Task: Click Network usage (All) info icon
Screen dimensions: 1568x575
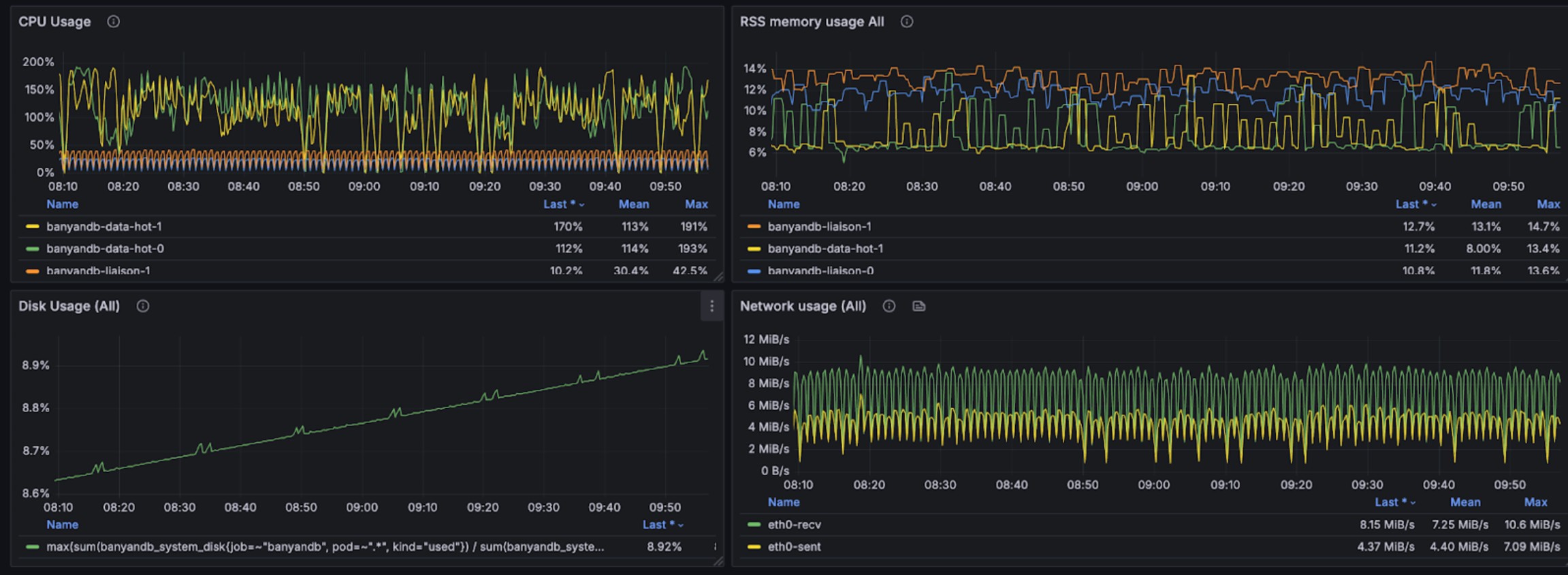Action: 889,306
